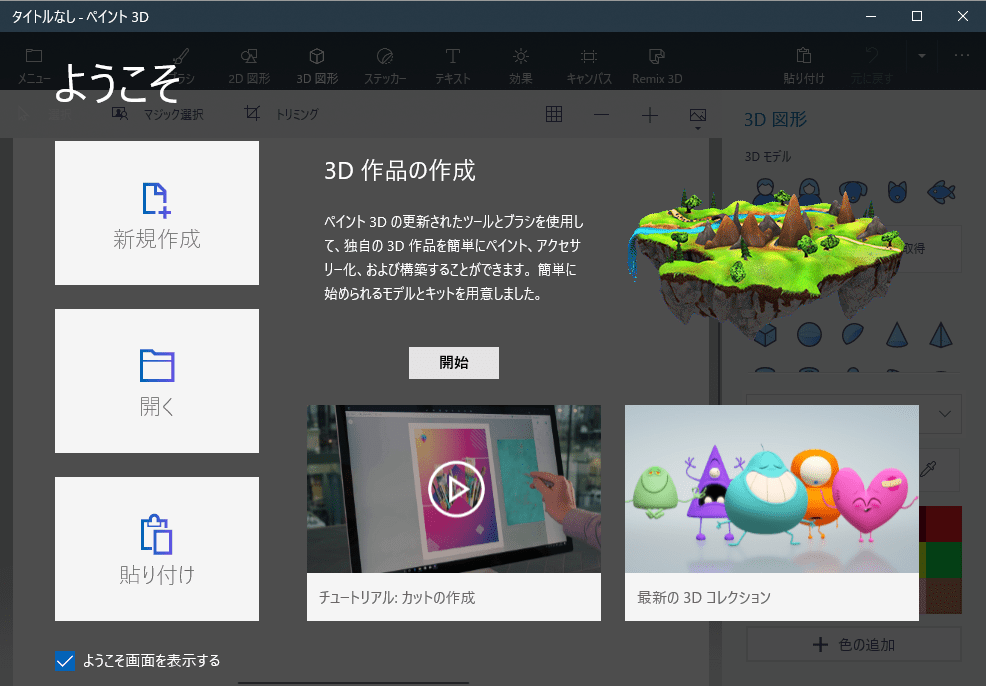Toggle the grid view icon
Viewport: 986px width, 686px height.
554,114
